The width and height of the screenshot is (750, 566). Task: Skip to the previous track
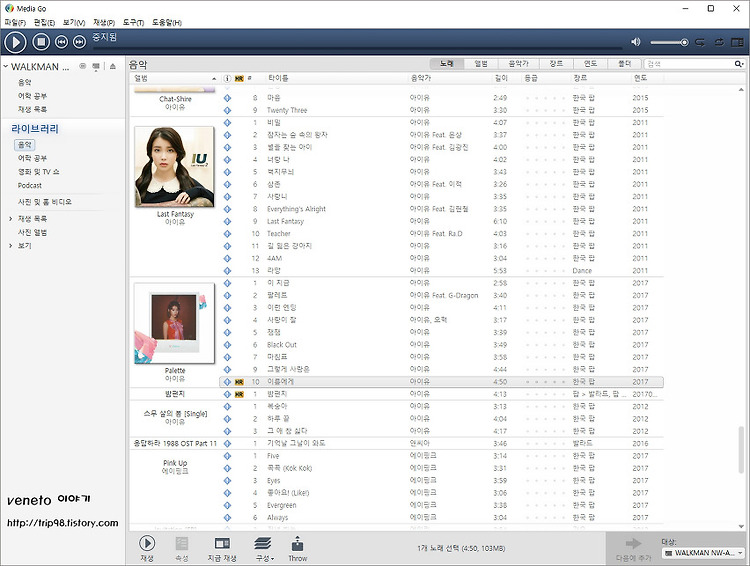[61, 42]
